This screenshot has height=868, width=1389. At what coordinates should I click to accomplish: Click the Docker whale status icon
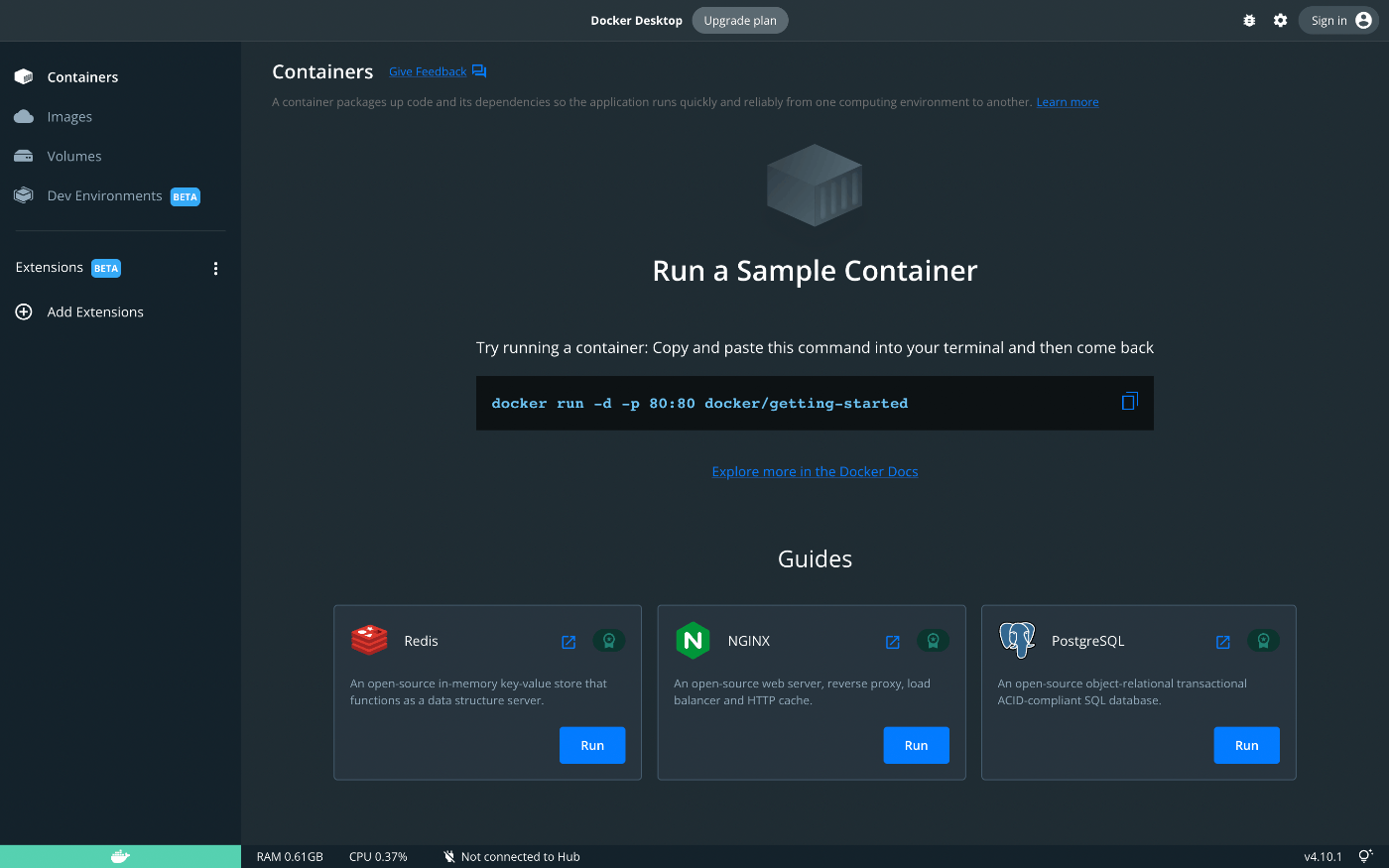pos(120,856)
